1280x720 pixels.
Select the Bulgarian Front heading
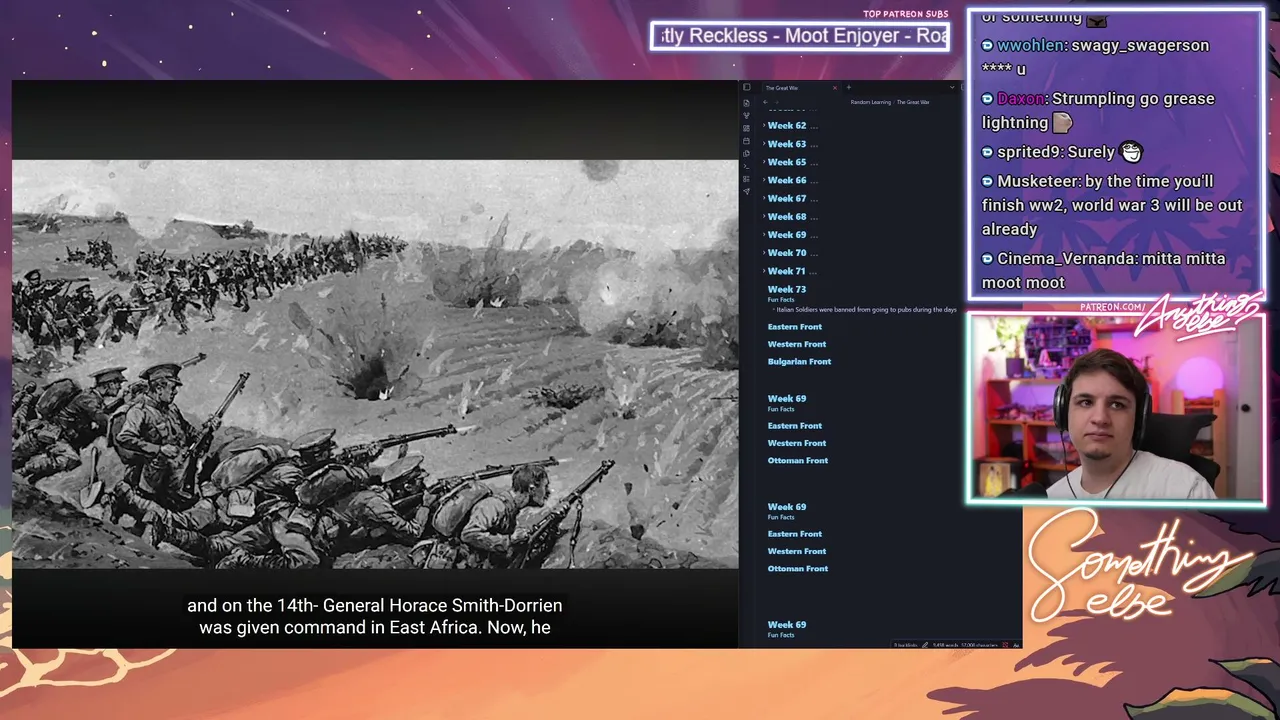tap(799, 361)
